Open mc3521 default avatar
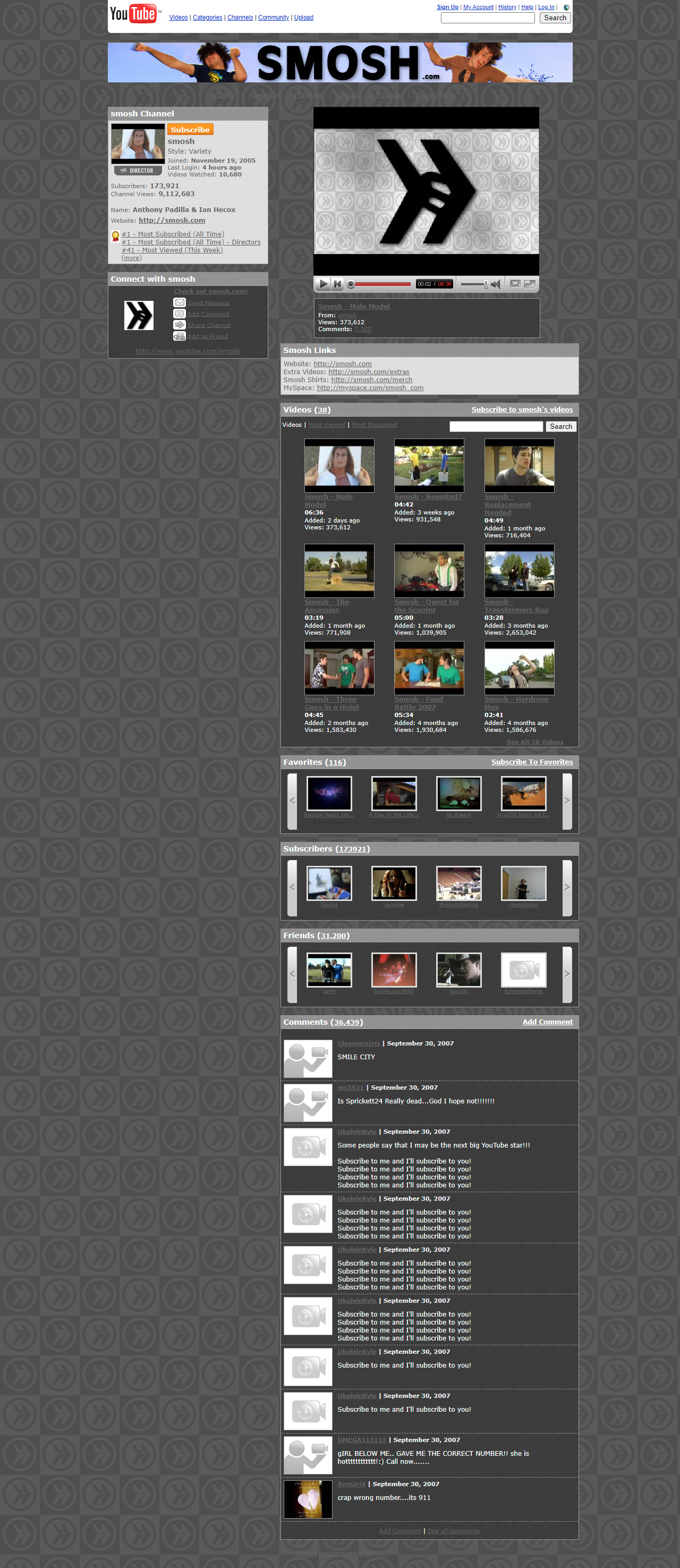Image resolution: width=680 pixels, height=1568 pixels. coord(308,1102)
